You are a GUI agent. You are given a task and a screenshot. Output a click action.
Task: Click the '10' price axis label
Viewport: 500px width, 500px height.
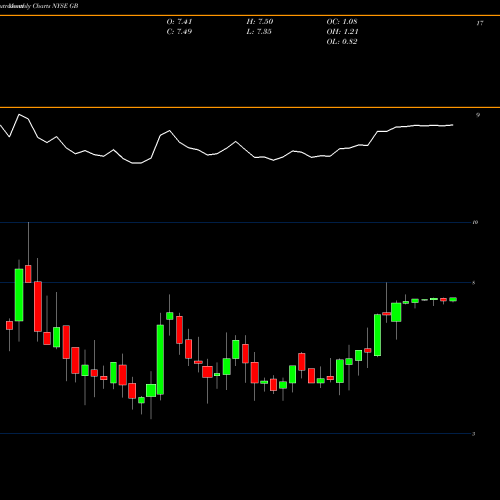tap(475, 222)
